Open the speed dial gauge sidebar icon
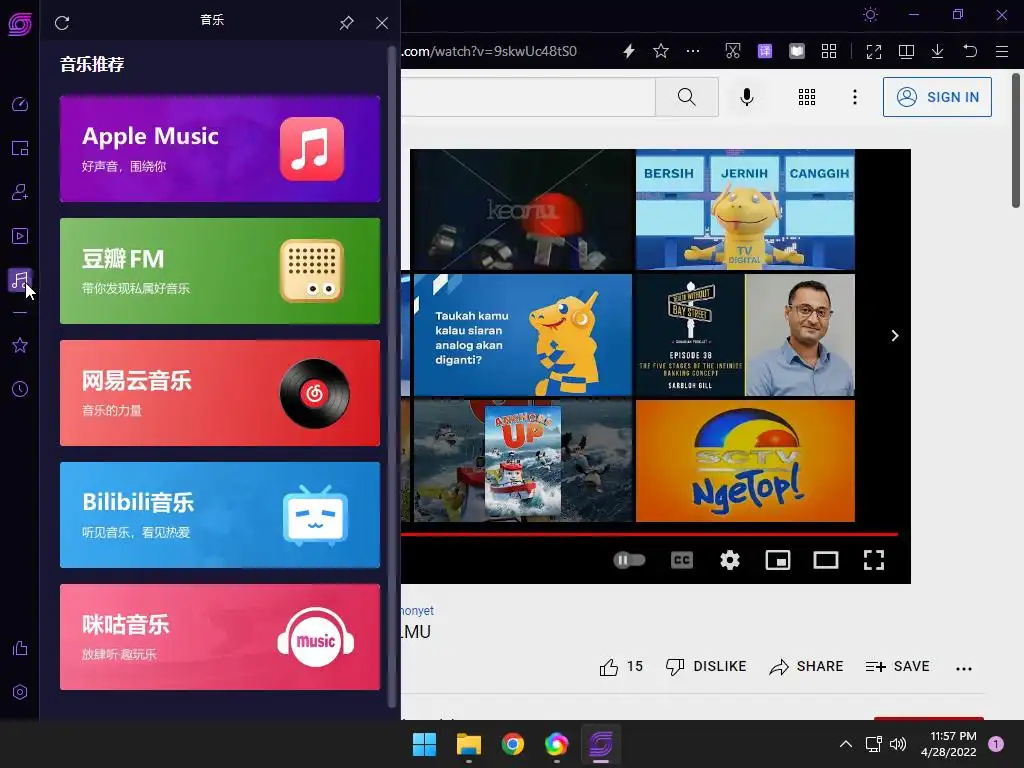This screenshot has width=1024, height=768. click(x=20, y=104)
